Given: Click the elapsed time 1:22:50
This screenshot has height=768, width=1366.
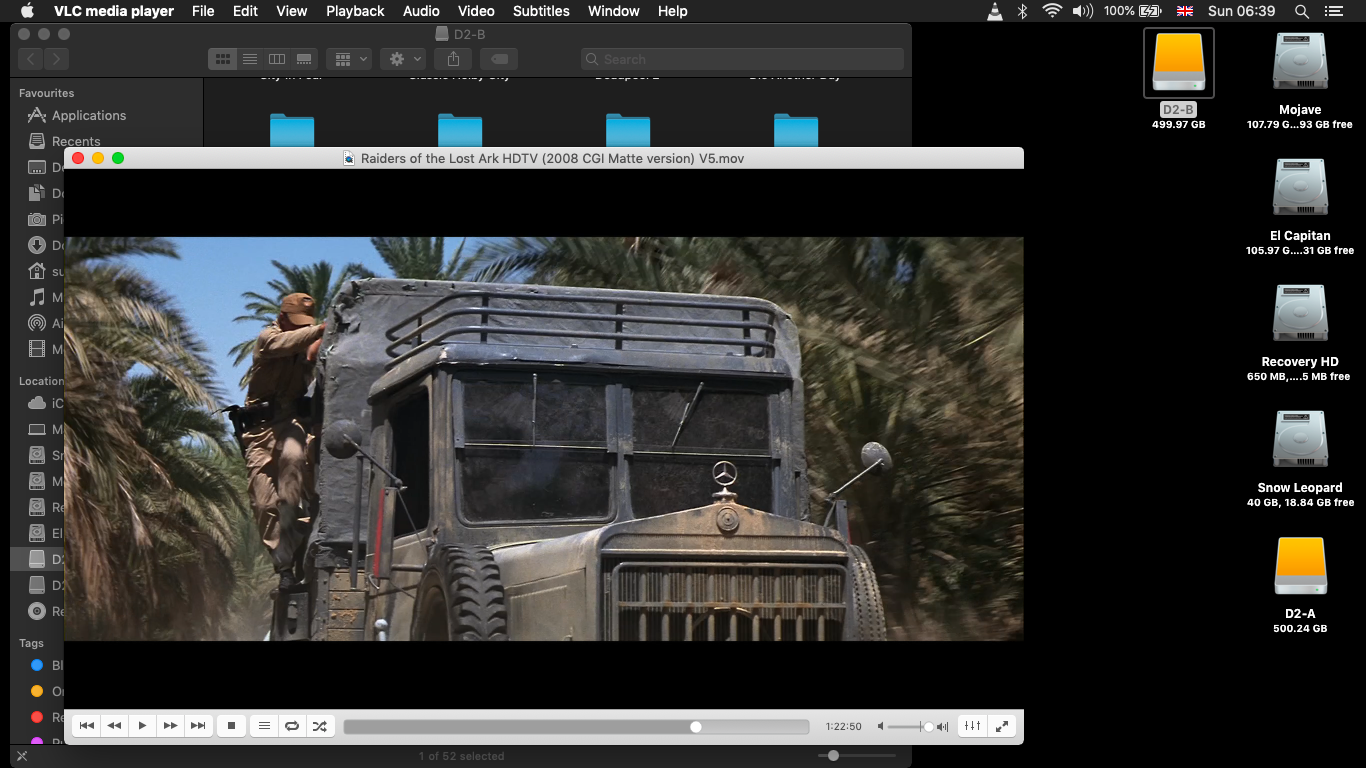Looking at the screenshot, I should (x=843, y=727).
